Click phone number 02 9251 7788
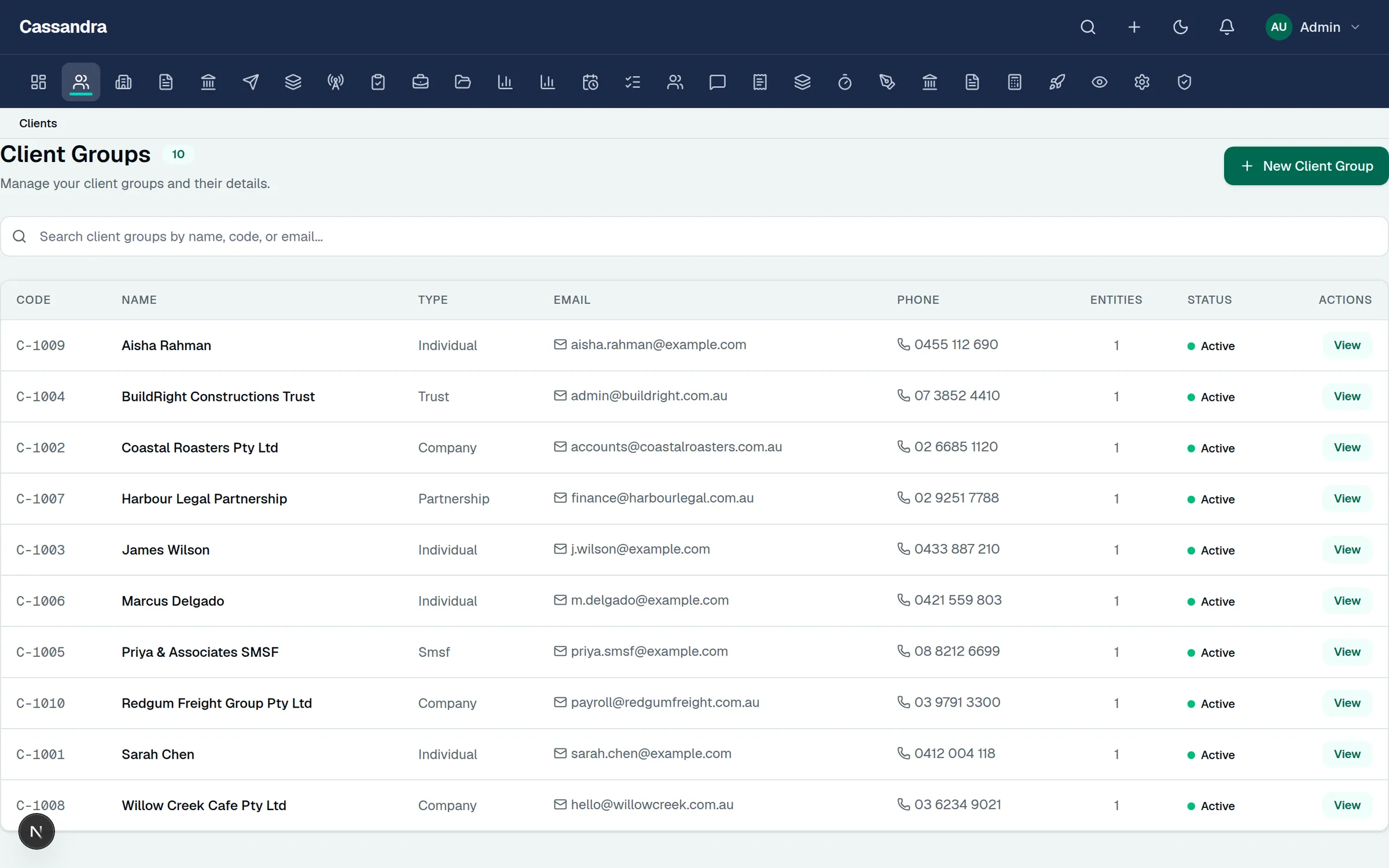 pyautogui.click(x=957, y=498)
